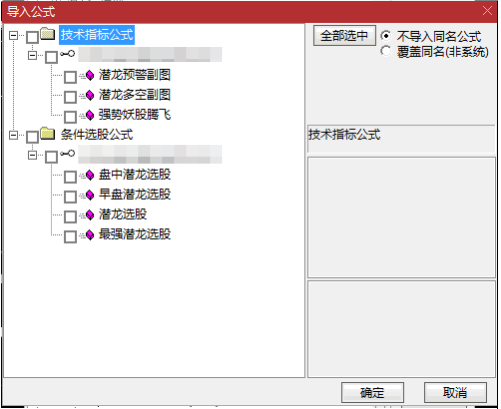Viewport: 501px width, 409px height.
Task: Confirm import with the 确定 button
Action: tap(372, 393)
